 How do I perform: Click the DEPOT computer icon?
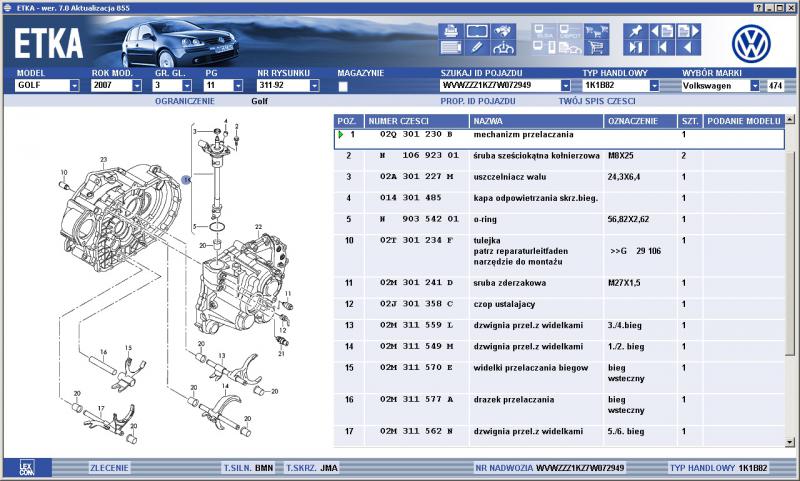pyautogui.click(x=570, y=31)
